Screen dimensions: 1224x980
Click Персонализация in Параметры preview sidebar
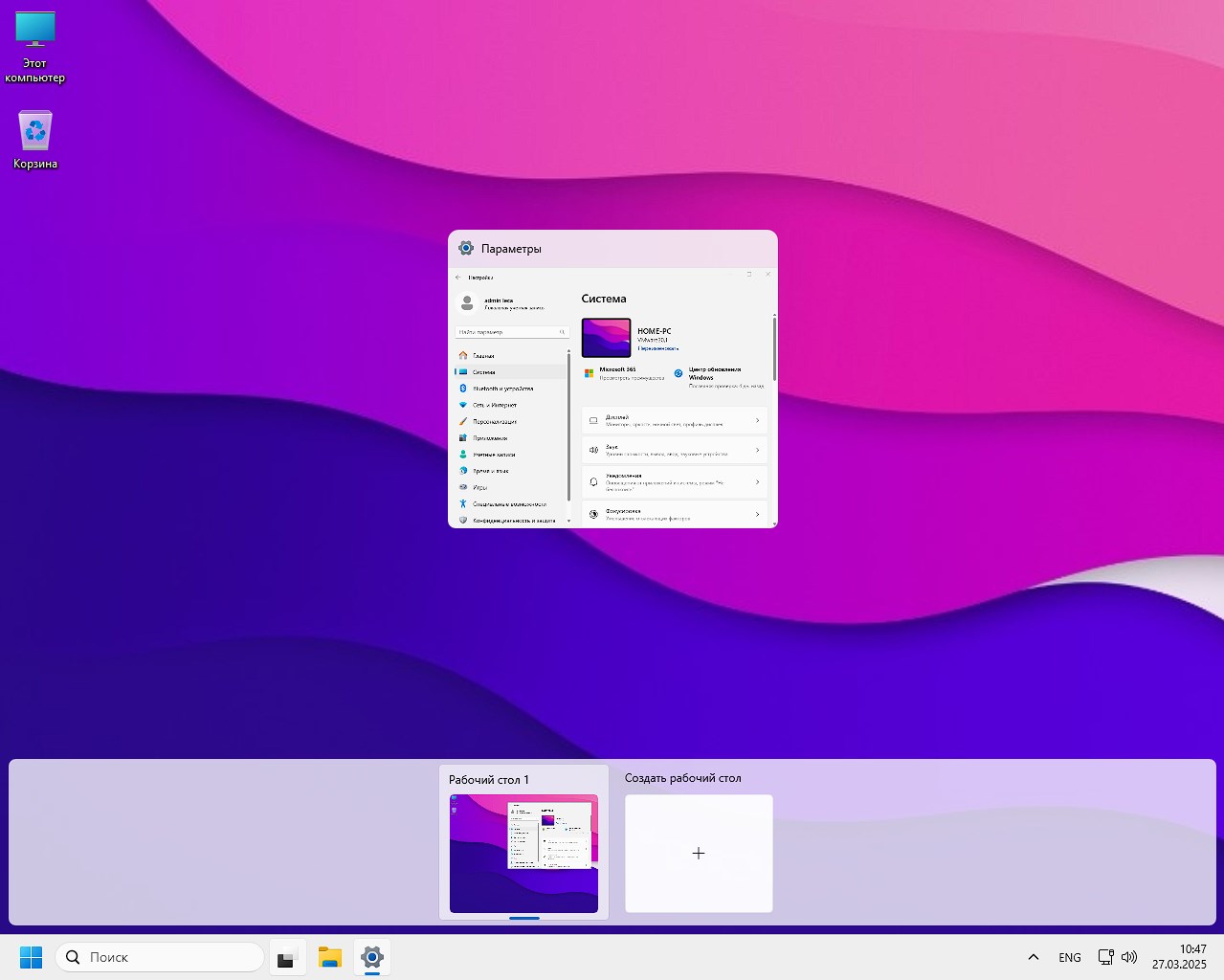[x=495, y=421]
